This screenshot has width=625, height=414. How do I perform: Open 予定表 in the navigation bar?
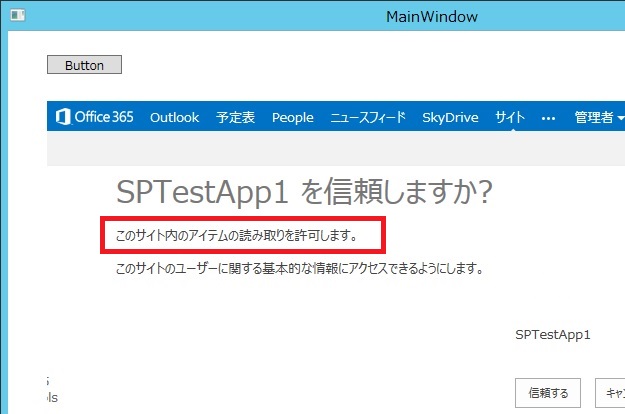tap(235, 117)
